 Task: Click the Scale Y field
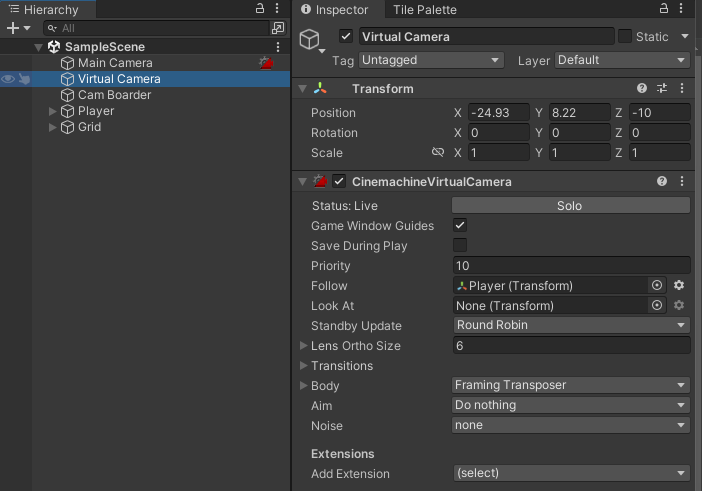(579, 153)
